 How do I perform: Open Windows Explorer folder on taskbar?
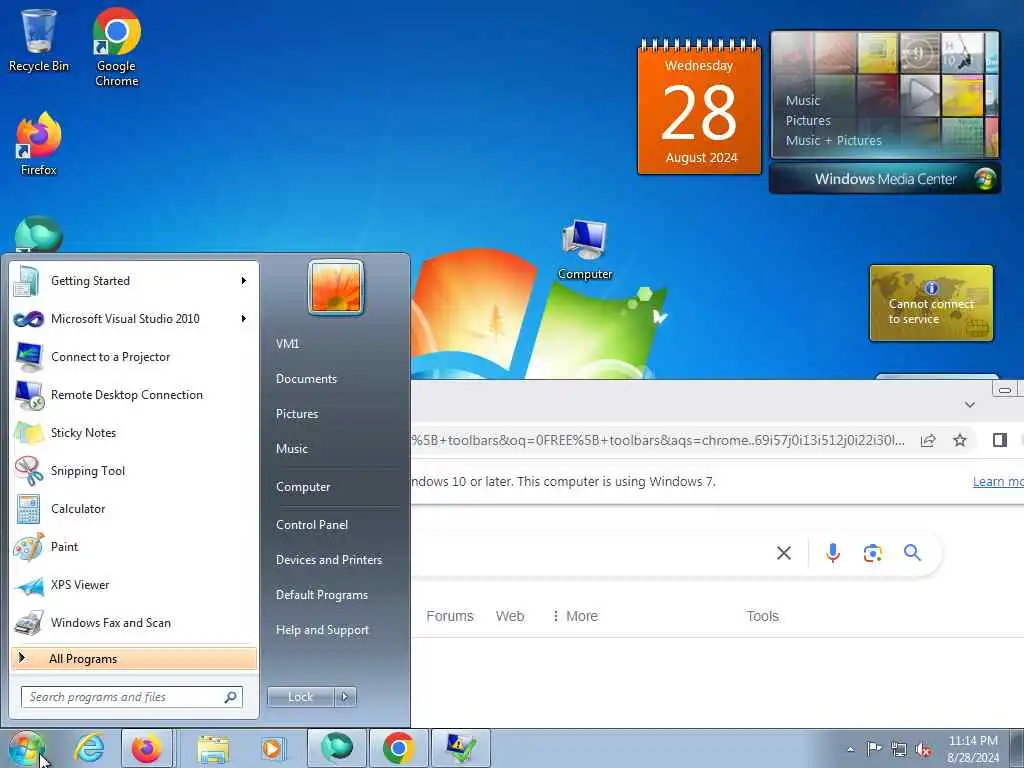click(x=214, y=749)
